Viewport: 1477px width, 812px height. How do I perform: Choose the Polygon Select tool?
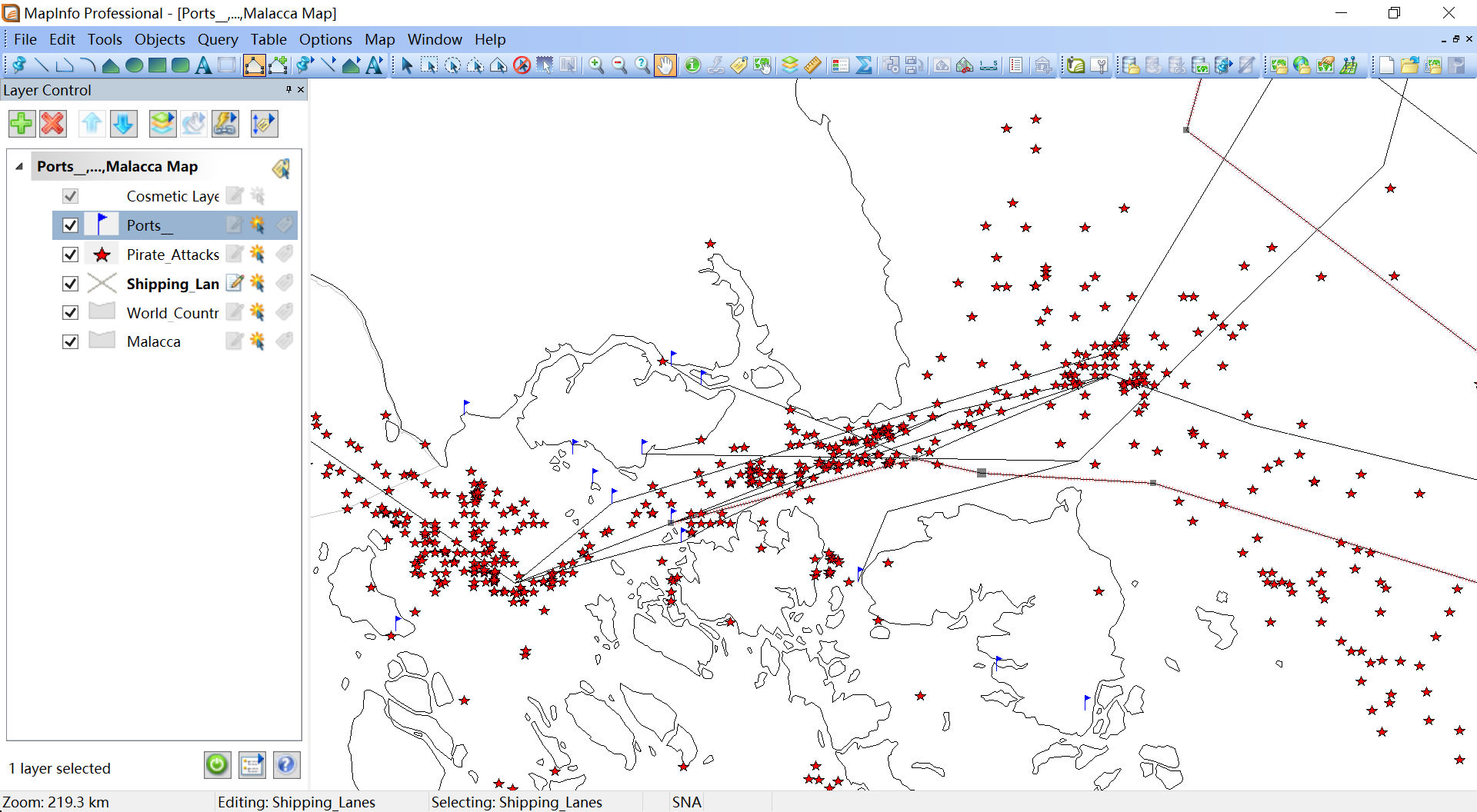click(x=475, y=65)
